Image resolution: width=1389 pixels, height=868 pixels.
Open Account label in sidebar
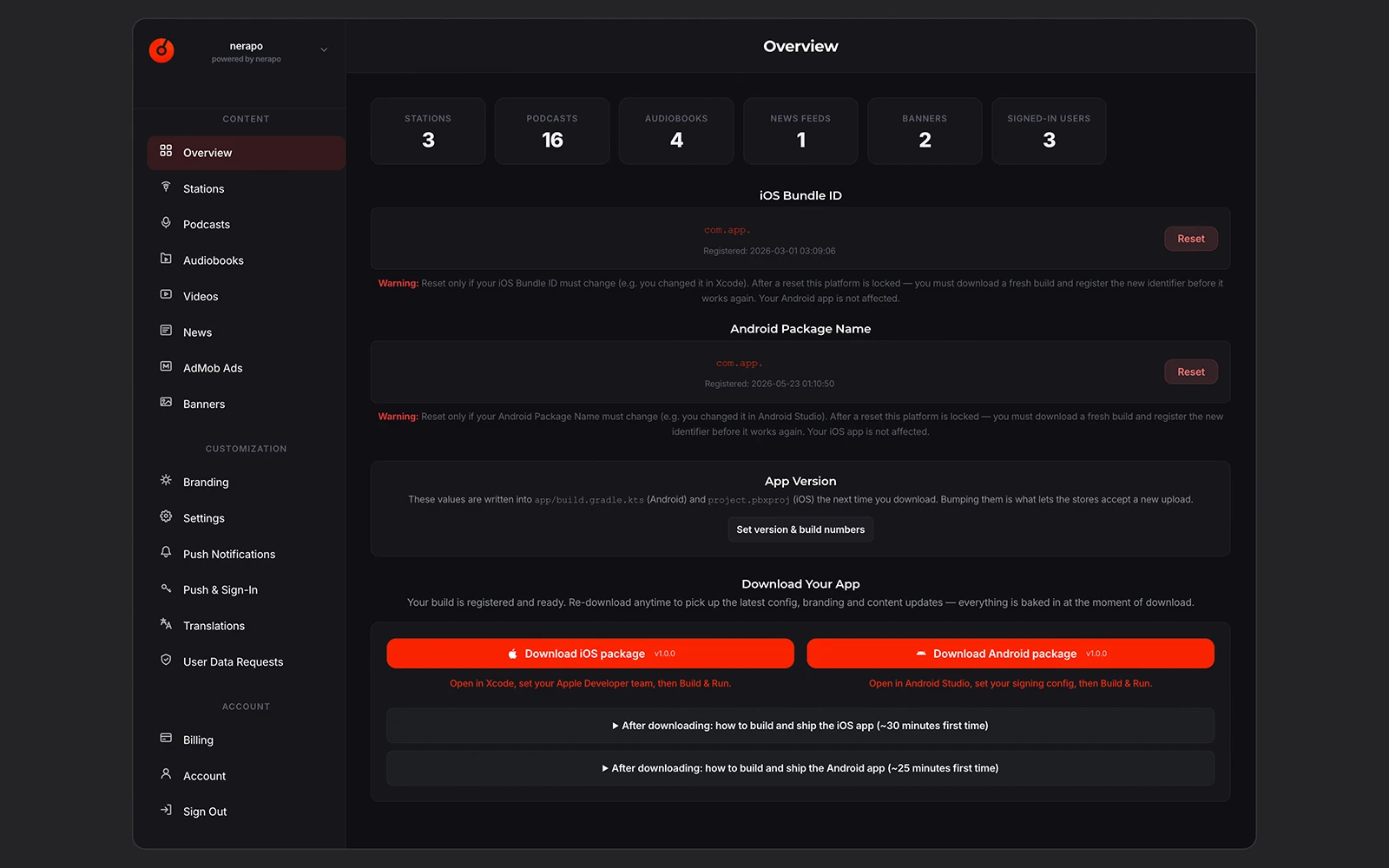[204, 776]
